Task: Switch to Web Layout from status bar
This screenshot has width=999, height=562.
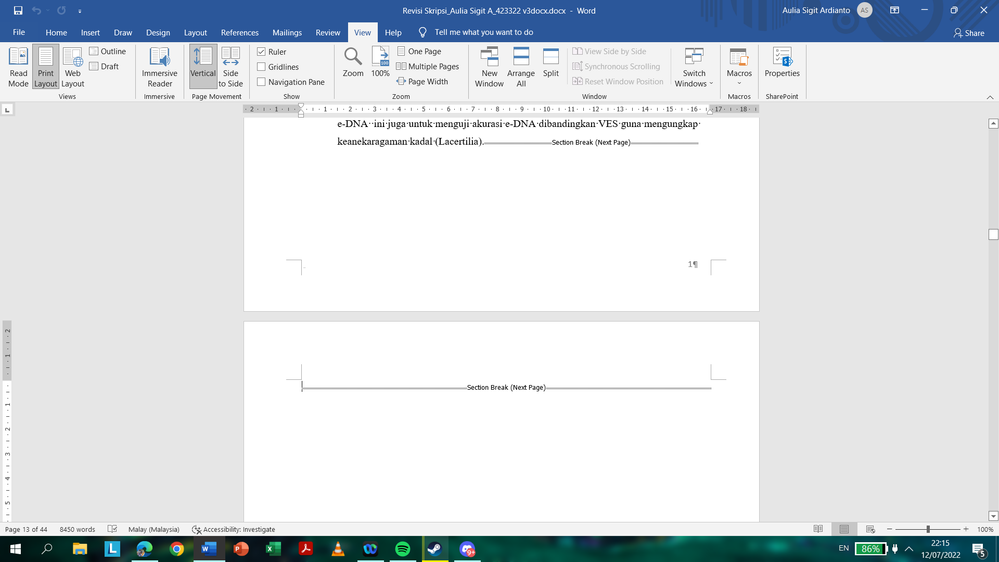Action: [x=870, y=530]
